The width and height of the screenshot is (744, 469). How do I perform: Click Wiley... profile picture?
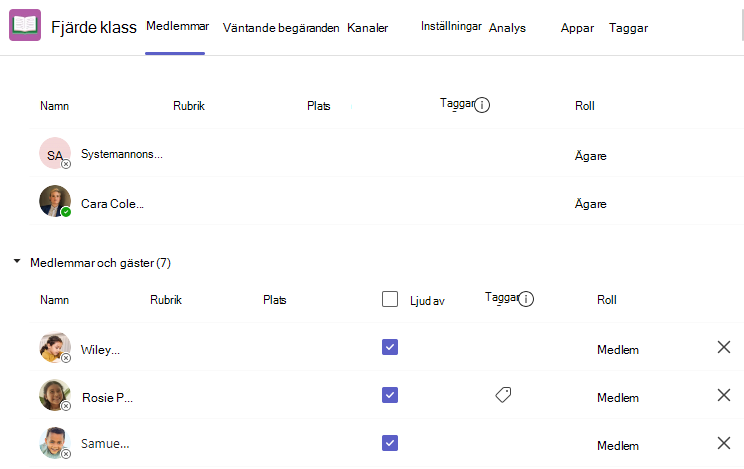coord(55,347)
